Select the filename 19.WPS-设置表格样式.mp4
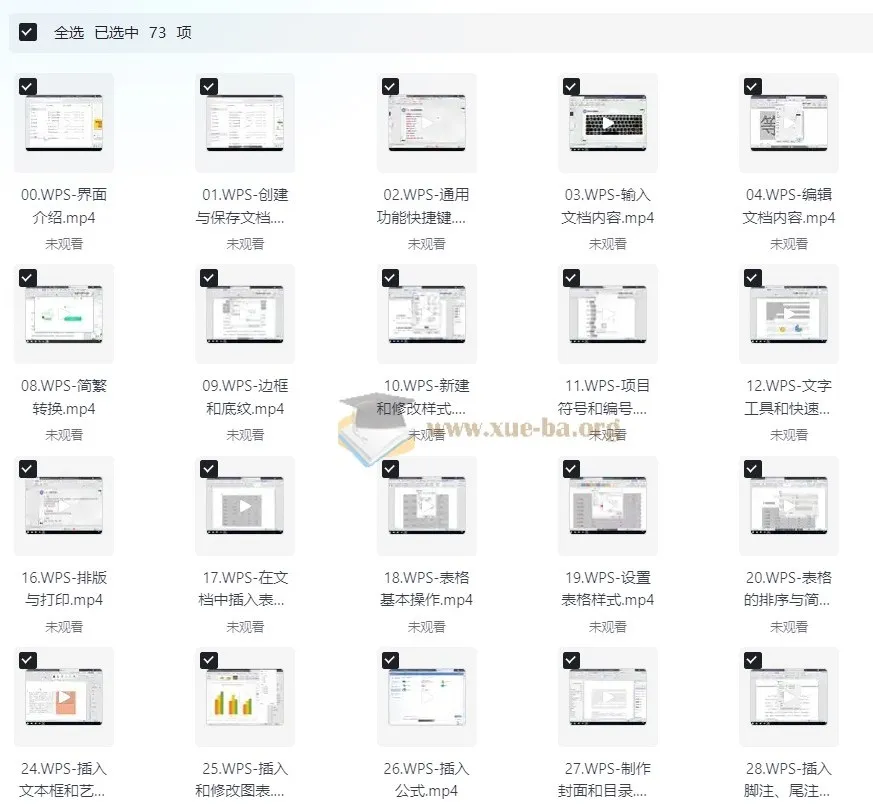Screen dimensions: 873x809 pos(608,589)
